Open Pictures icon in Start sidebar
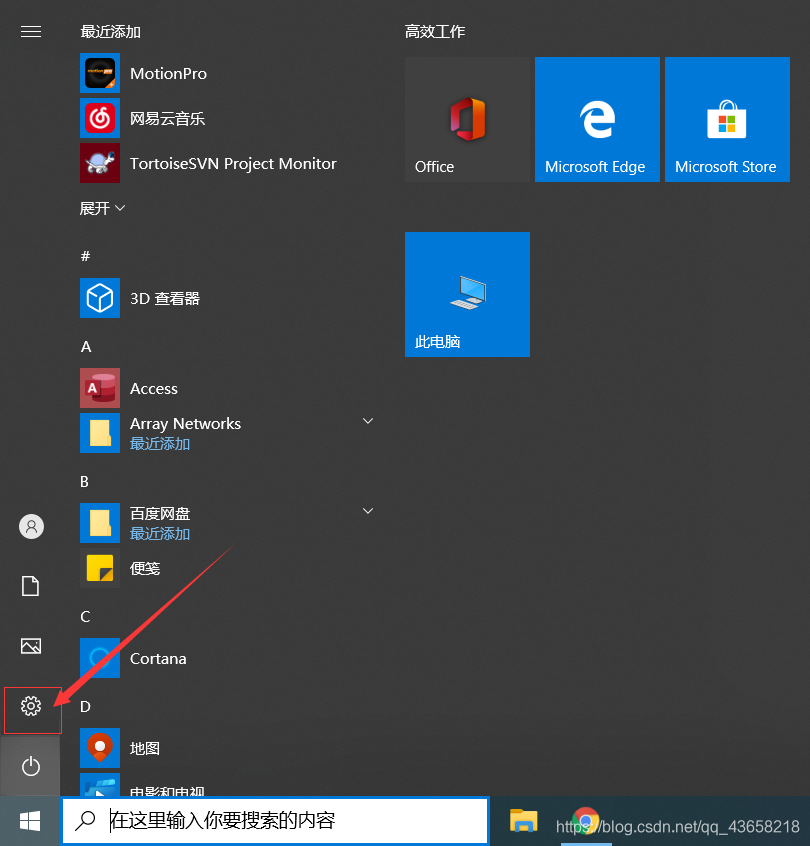Image resolution: width=810 pixels, height=846 pixels. (31, 646)
